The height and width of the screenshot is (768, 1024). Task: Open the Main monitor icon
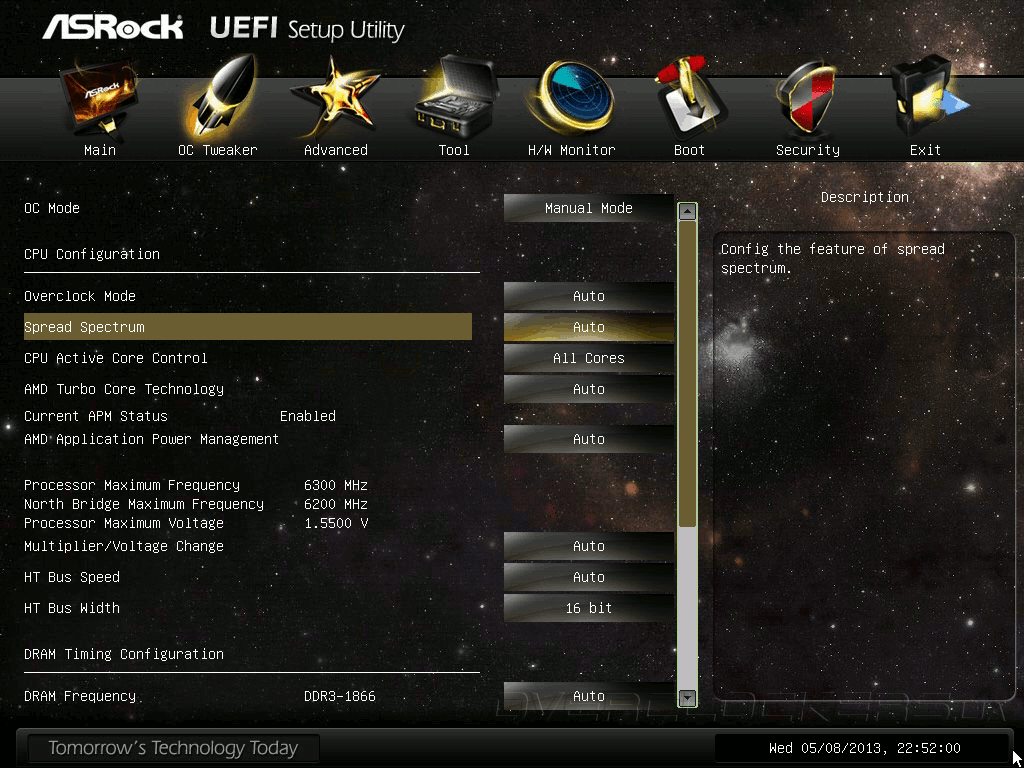pos(100,98)
